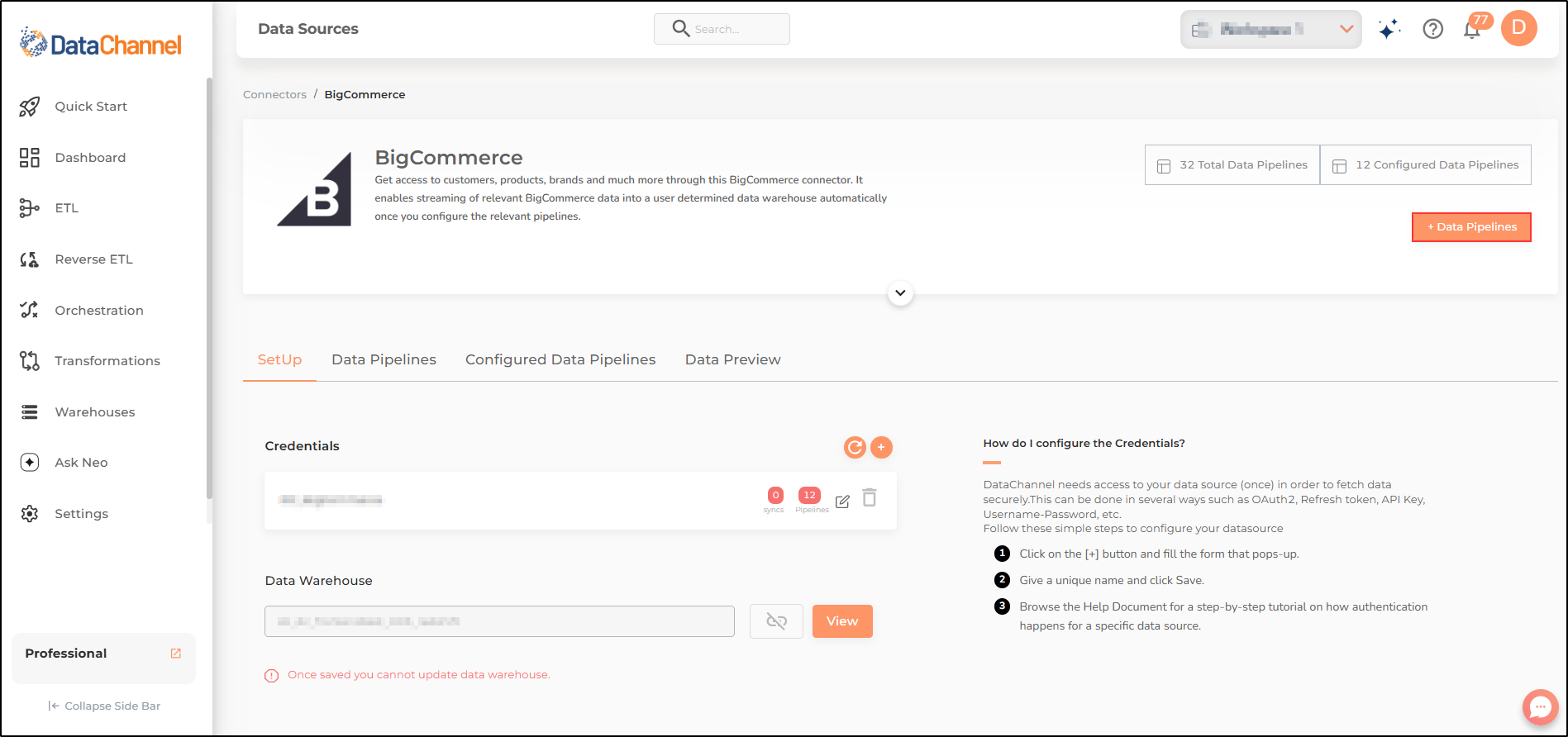Collapse the side bar
Image resolution: width=1568 pixels, height=737 pixels.
(x=104, y=706)
